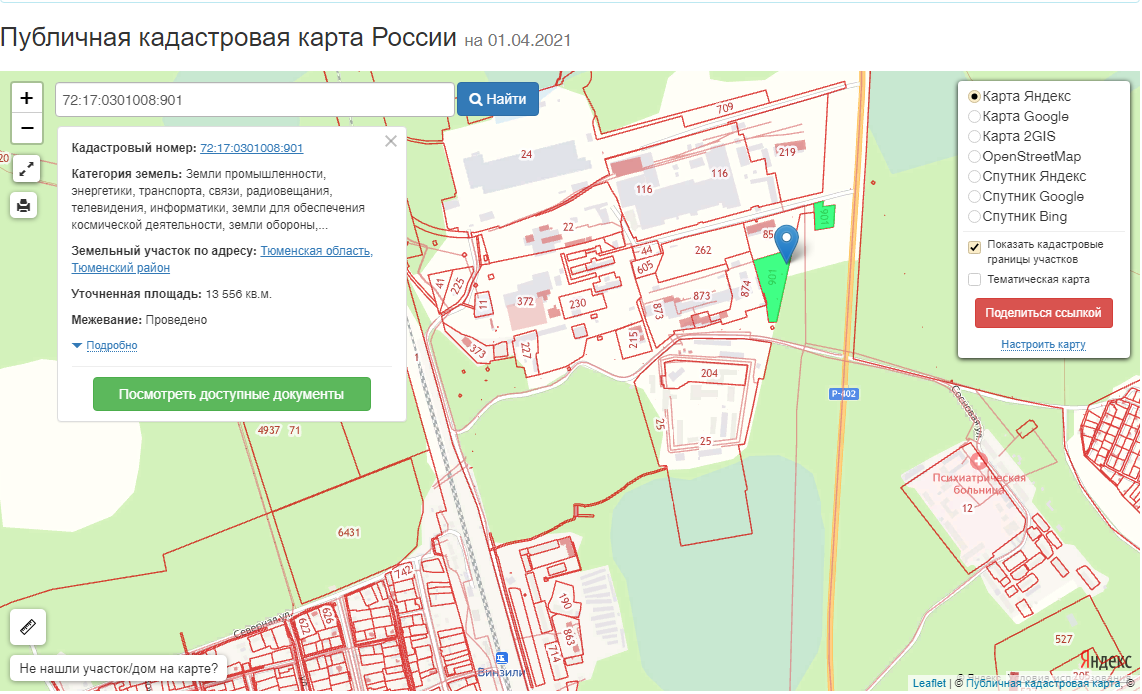Click the Найти search button
Image resolution: width=1142 pixels, height=694 pixels.
pos(498,99)
